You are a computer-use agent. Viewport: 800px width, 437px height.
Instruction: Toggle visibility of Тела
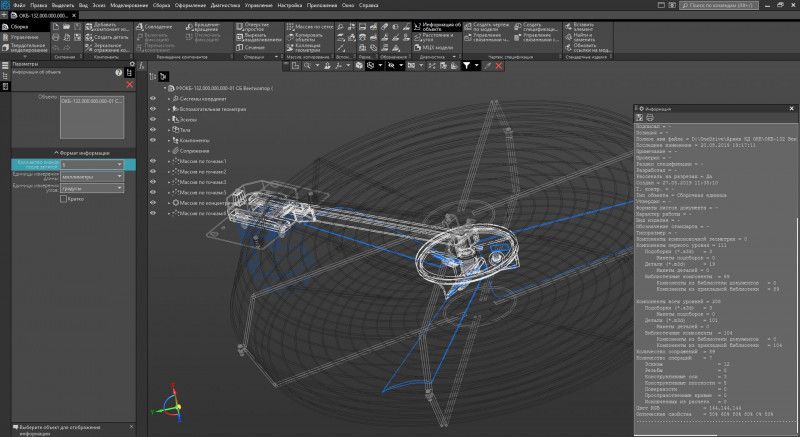(153, 130)
